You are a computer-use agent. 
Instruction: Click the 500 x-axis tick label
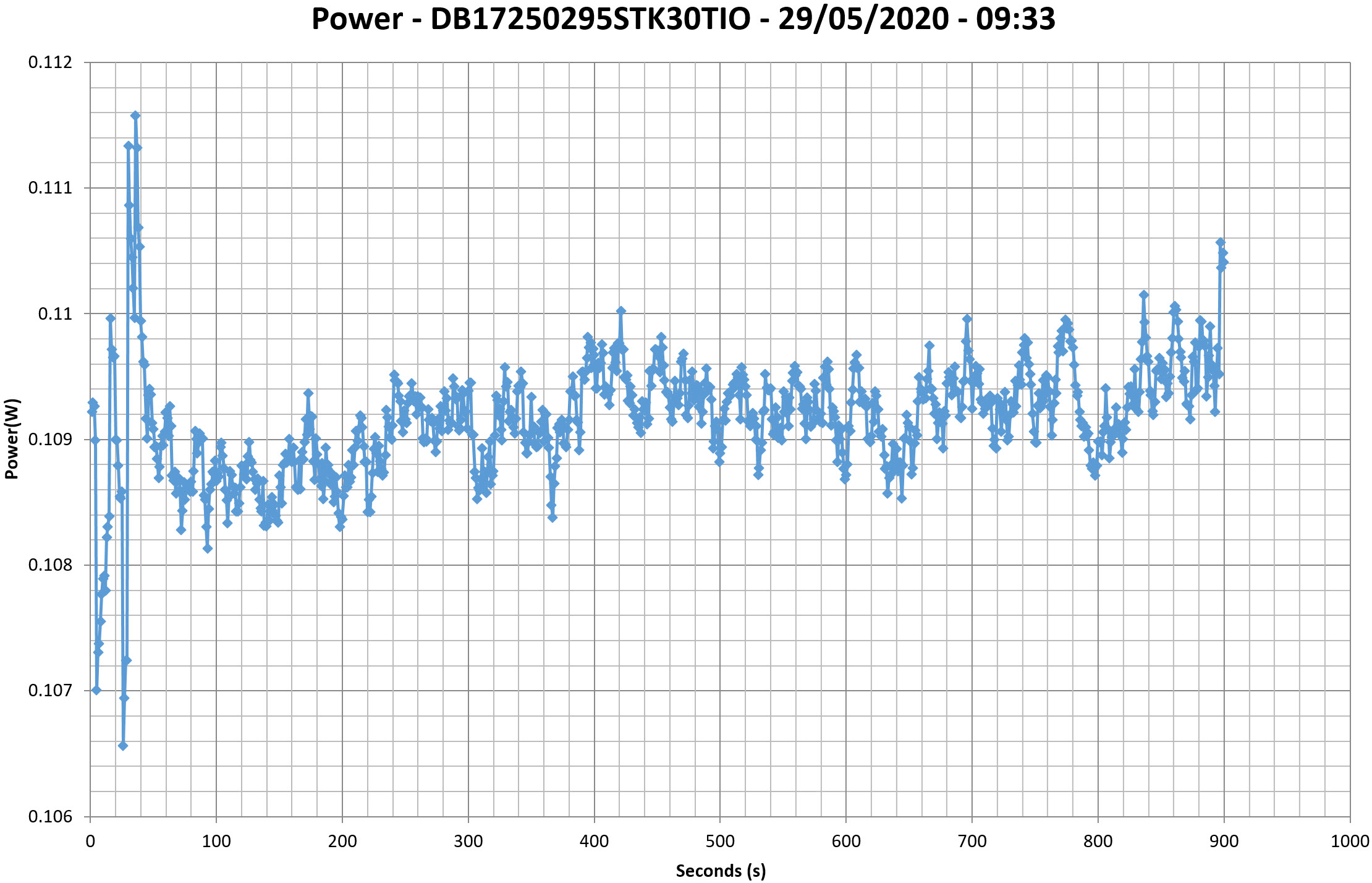pyautogui.click(x=720, y=842)
